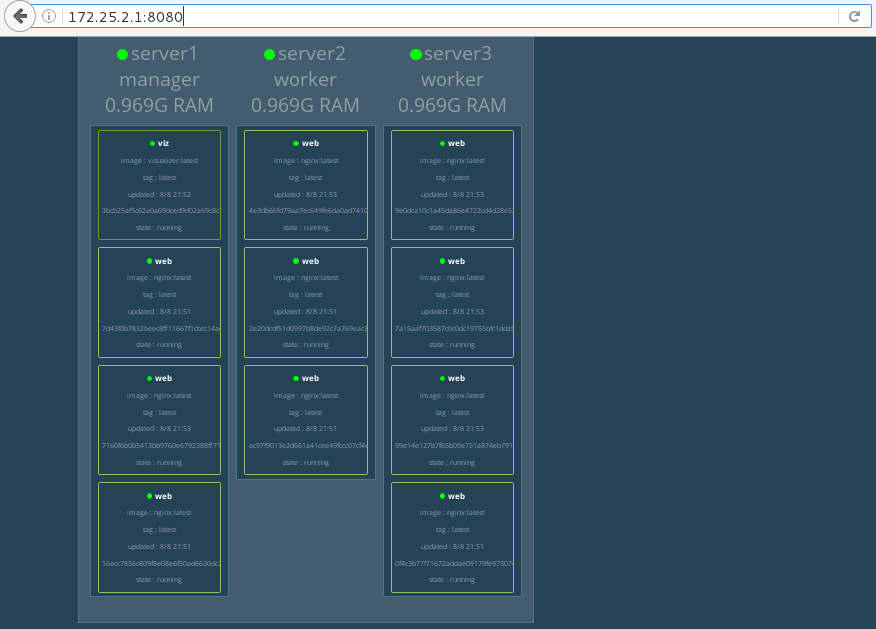Go back using the browser back arrow
Image resolution: width=876 pixels, height=629 pixels.
pyautogui.click(x=20, y=16)
